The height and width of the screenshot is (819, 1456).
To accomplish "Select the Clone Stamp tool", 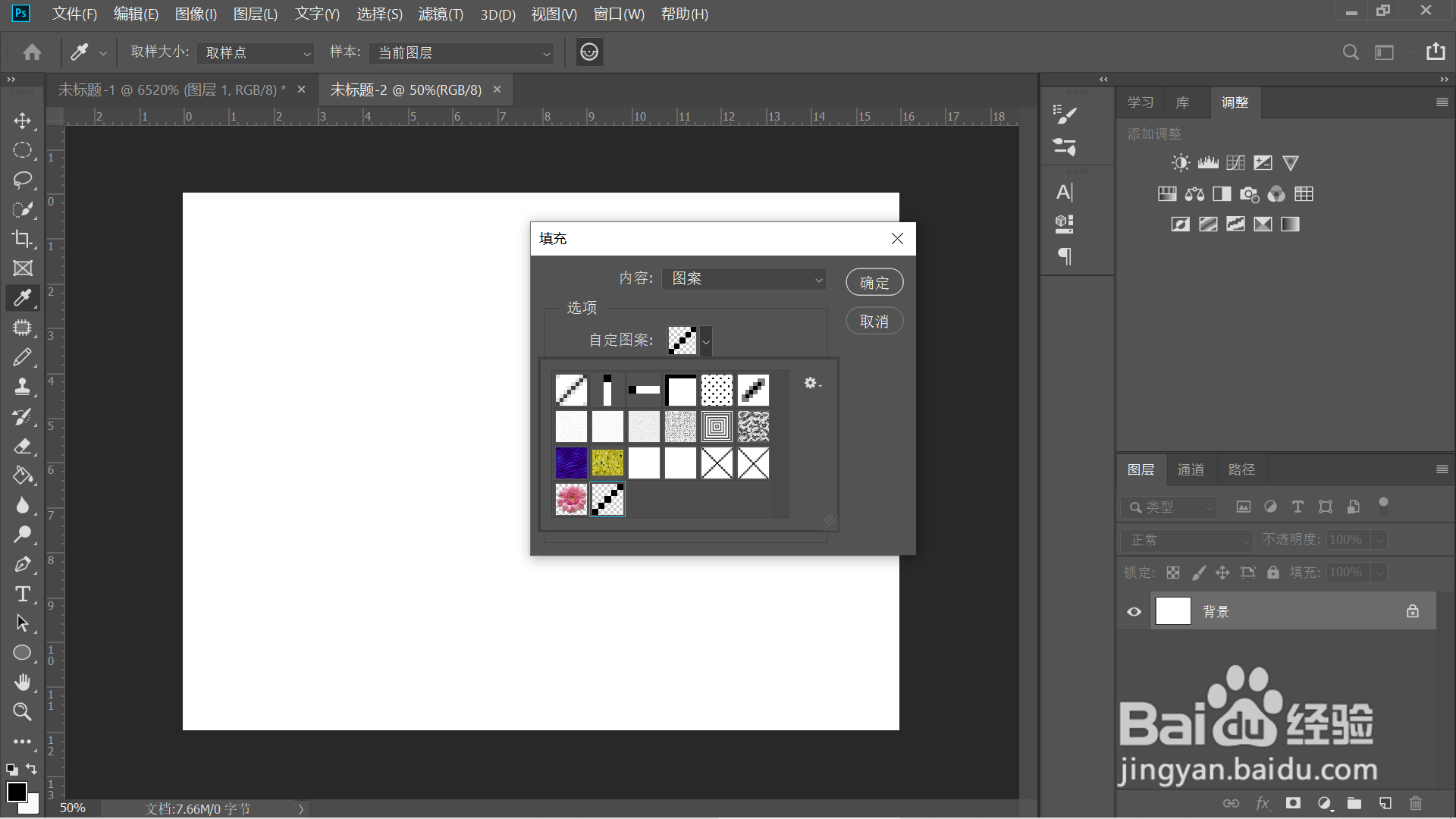I will [x=23, y=387].
